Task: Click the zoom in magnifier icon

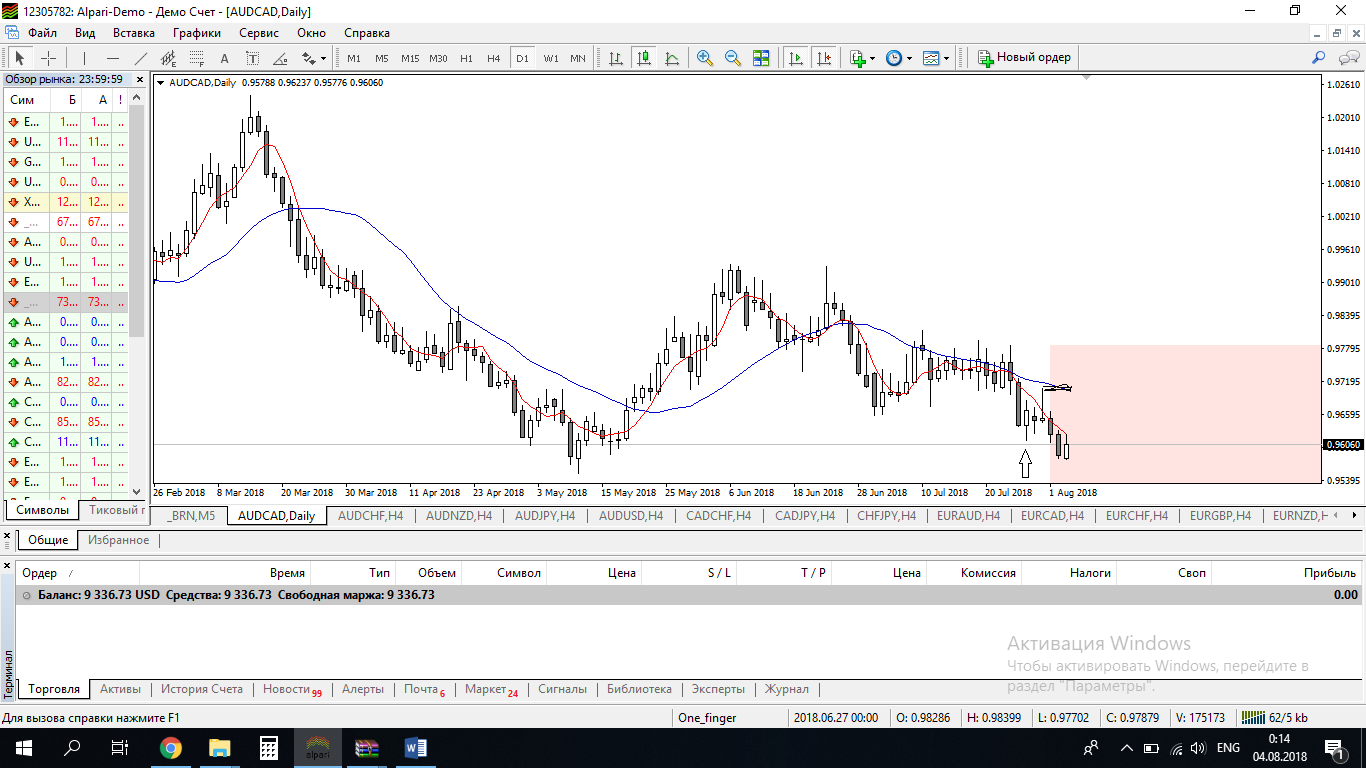Action: tap(705, 58)
